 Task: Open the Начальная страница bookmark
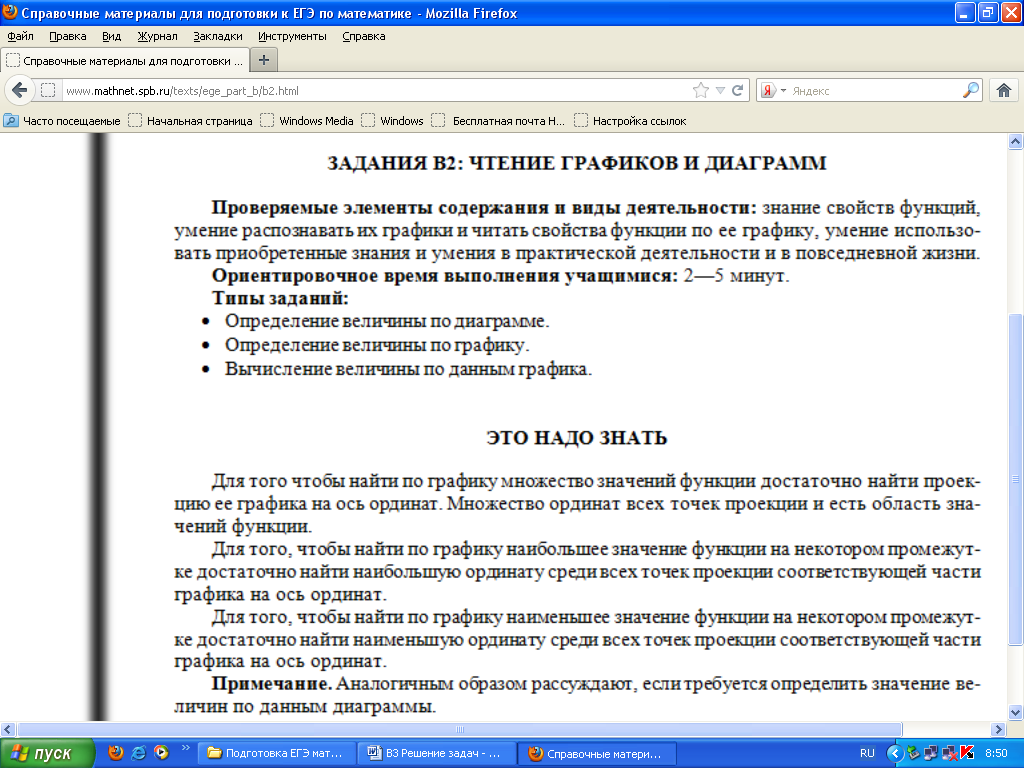pyautogui.click(x=191, y=121)
